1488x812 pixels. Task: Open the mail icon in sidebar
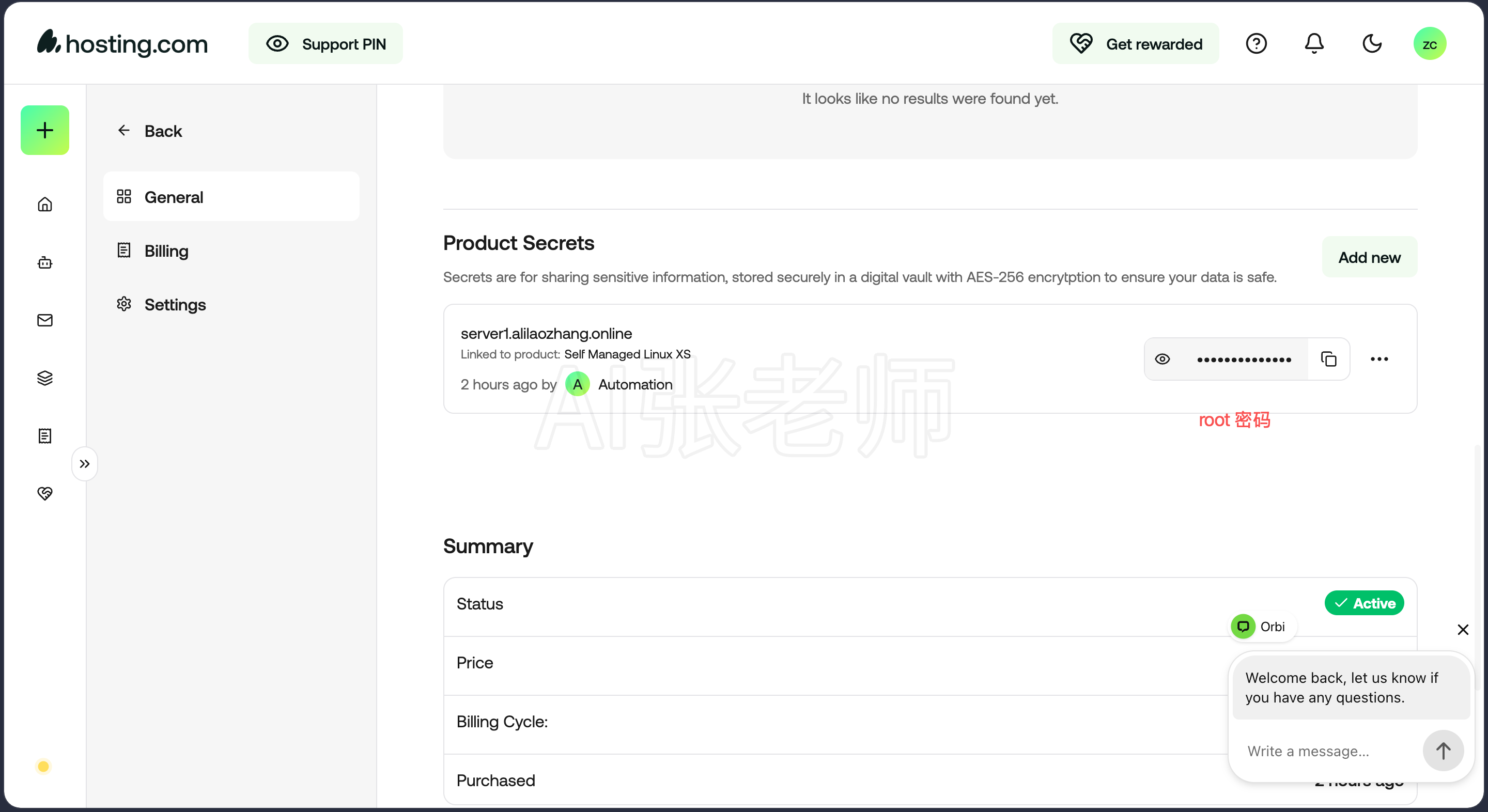45,321
